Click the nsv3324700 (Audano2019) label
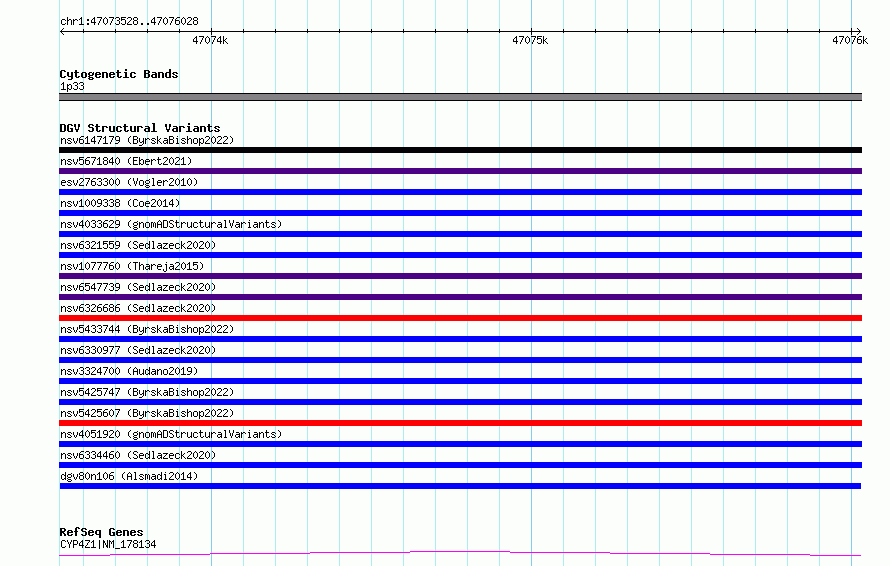 (129, 371)
